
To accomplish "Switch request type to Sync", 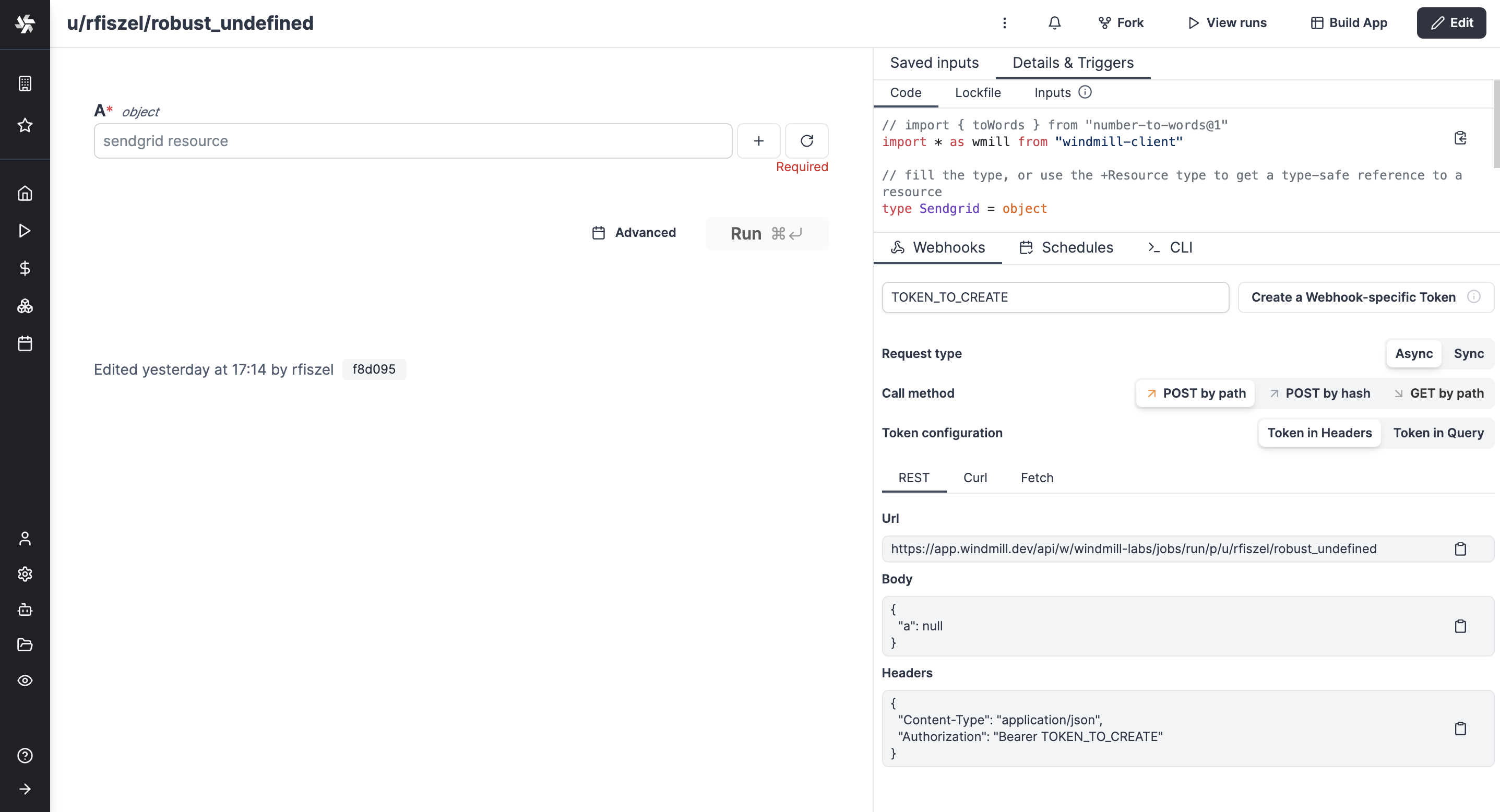I will 1469,353.
